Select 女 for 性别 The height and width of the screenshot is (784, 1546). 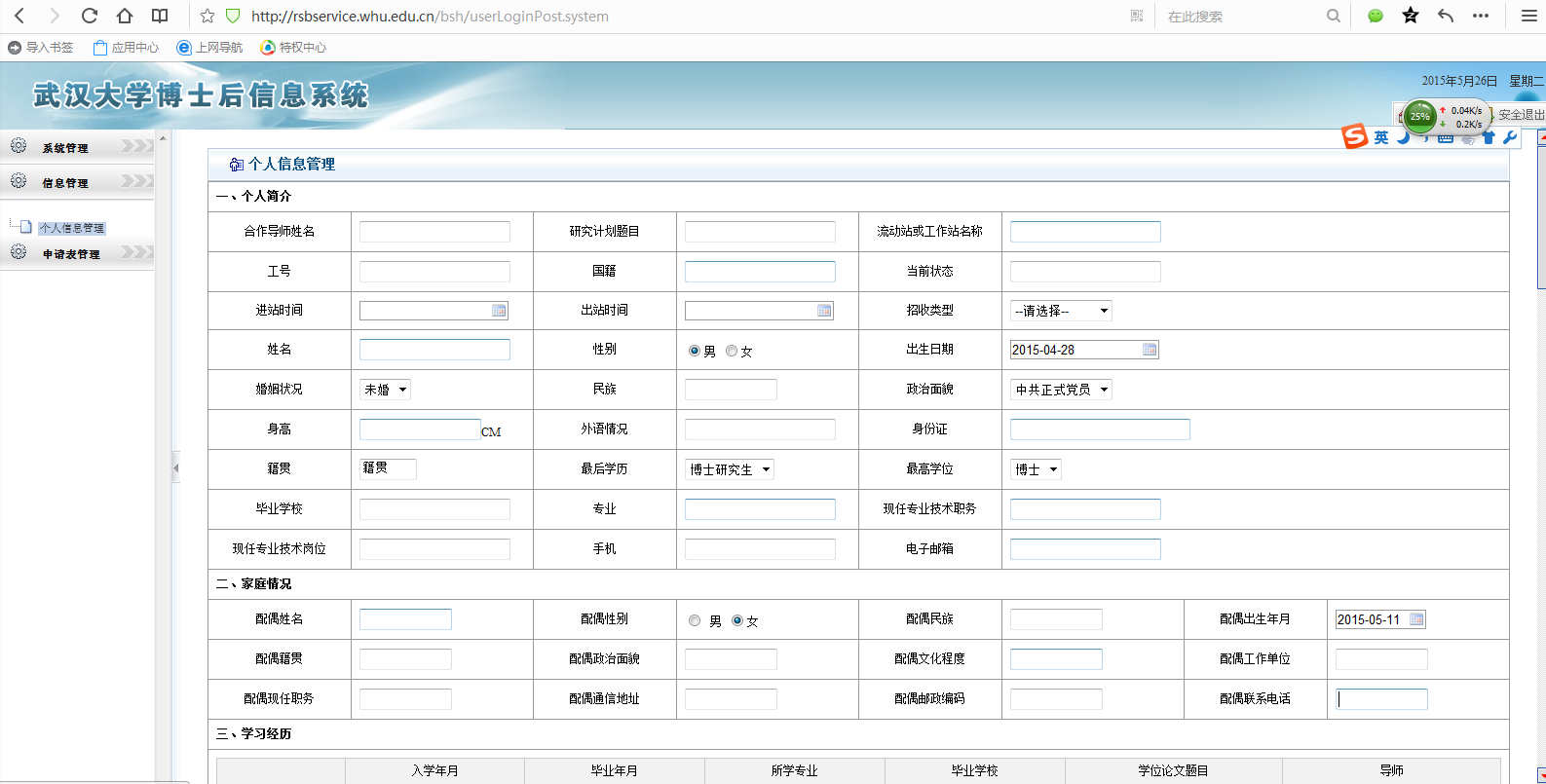[732, 351]
